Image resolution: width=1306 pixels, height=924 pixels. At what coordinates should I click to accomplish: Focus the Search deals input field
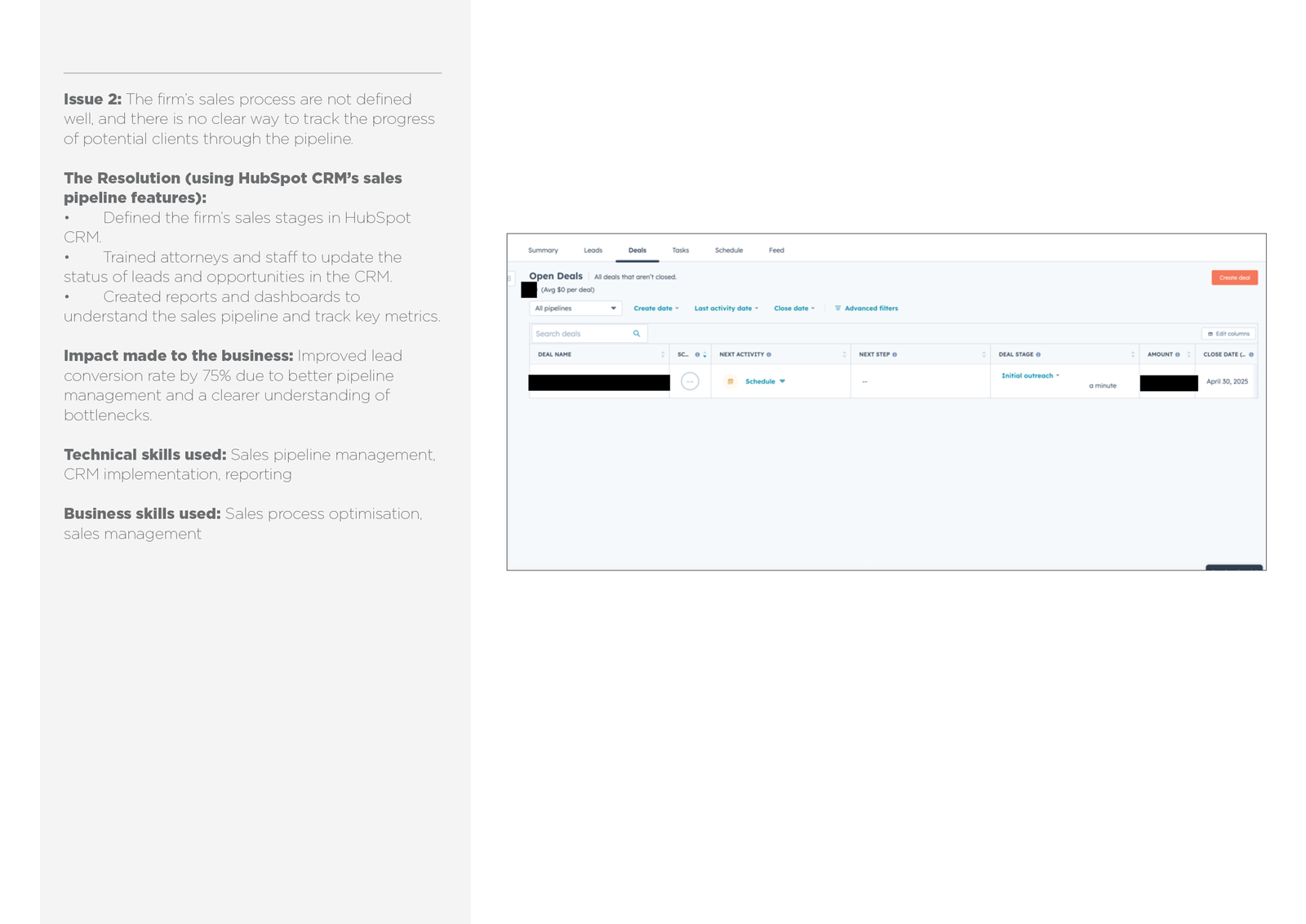(582, 334)
